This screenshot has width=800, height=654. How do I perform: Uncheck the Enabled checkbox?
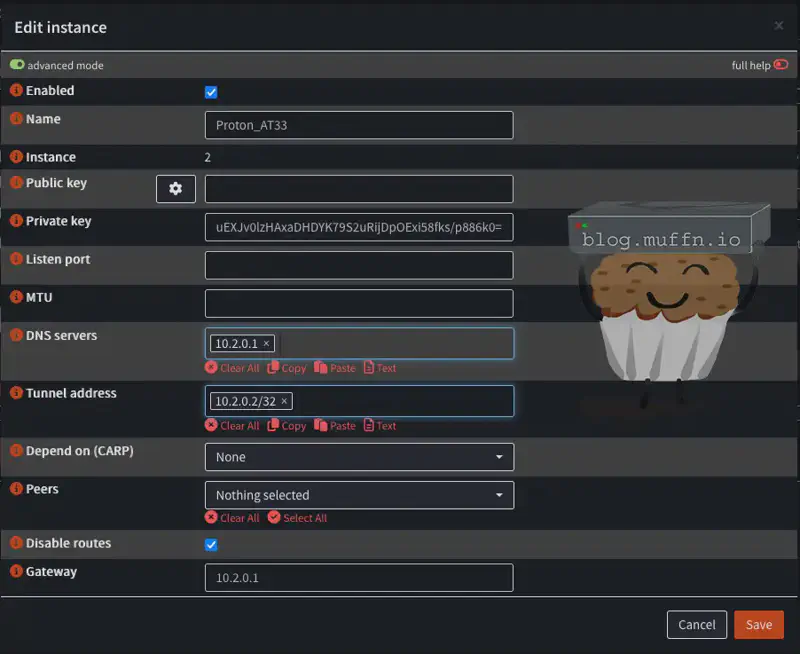(x=211, y=92)
